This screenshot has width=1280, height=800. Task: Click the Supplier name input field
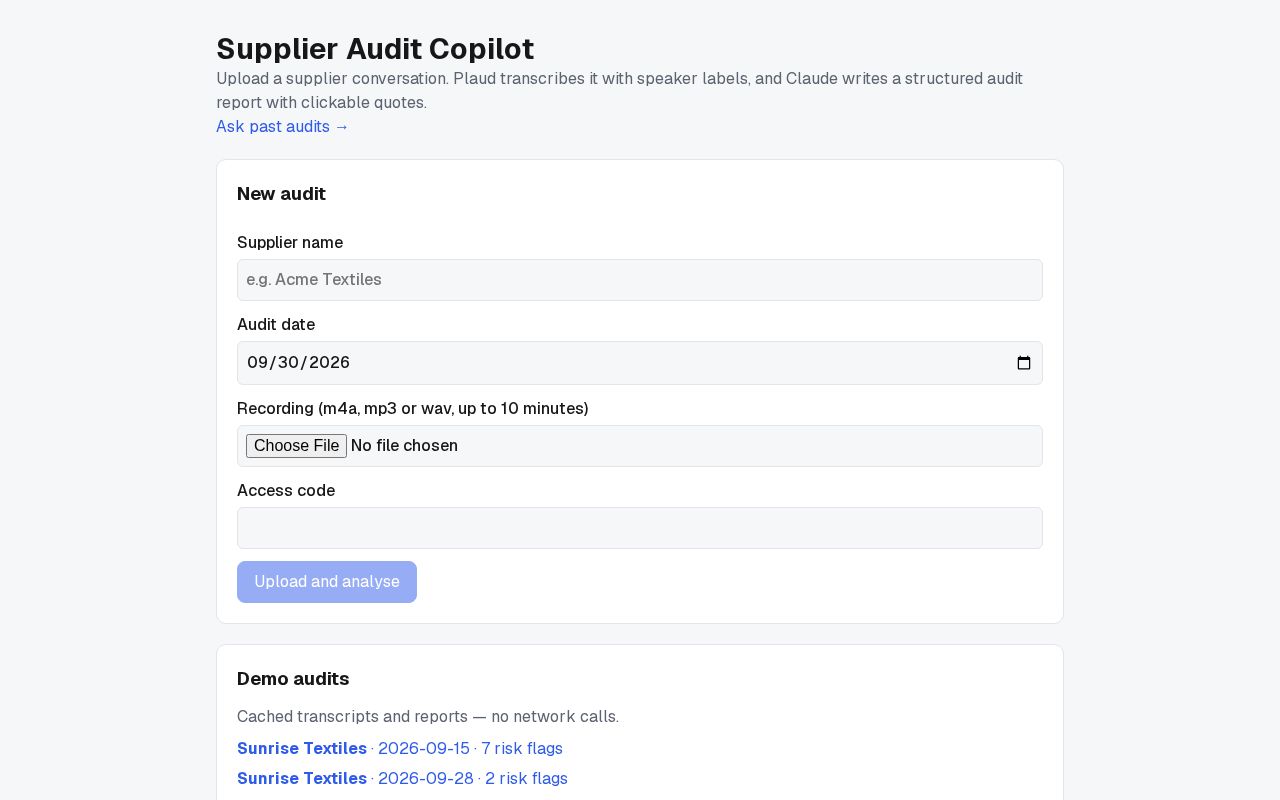640,280
